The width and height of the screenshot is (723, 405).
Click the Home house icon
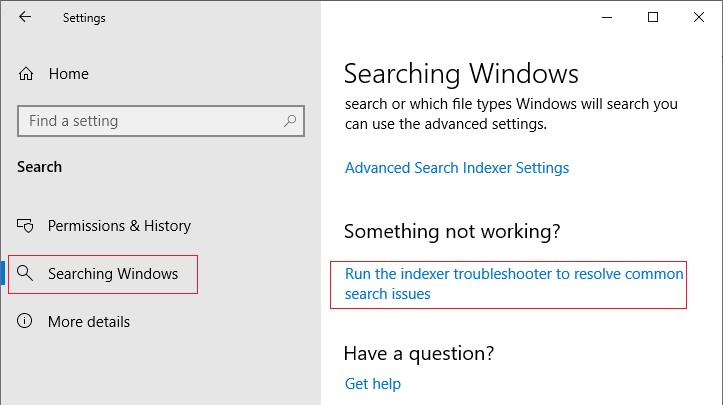coord(26,74)
